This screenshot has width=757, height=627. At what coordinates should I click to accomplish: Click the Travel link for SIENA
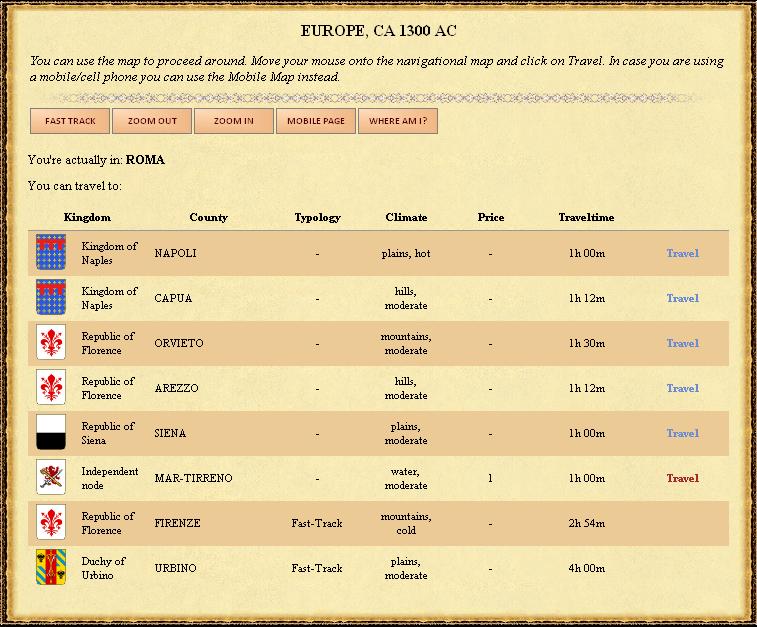pyautogui.click(x=682, y=433)
